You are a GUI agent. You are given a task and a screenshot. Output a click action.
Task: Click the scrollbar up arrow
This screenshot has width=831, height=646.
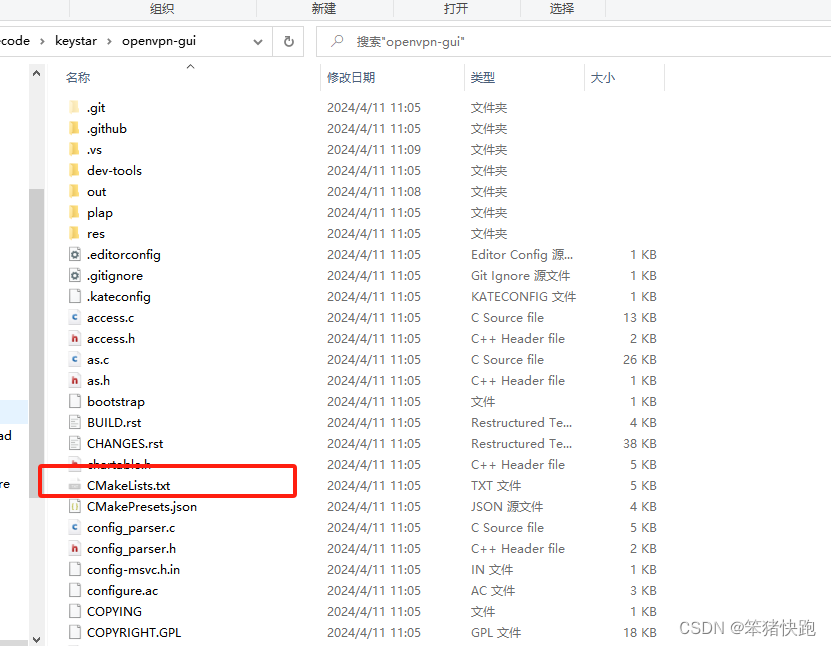(x=36, y=72)
